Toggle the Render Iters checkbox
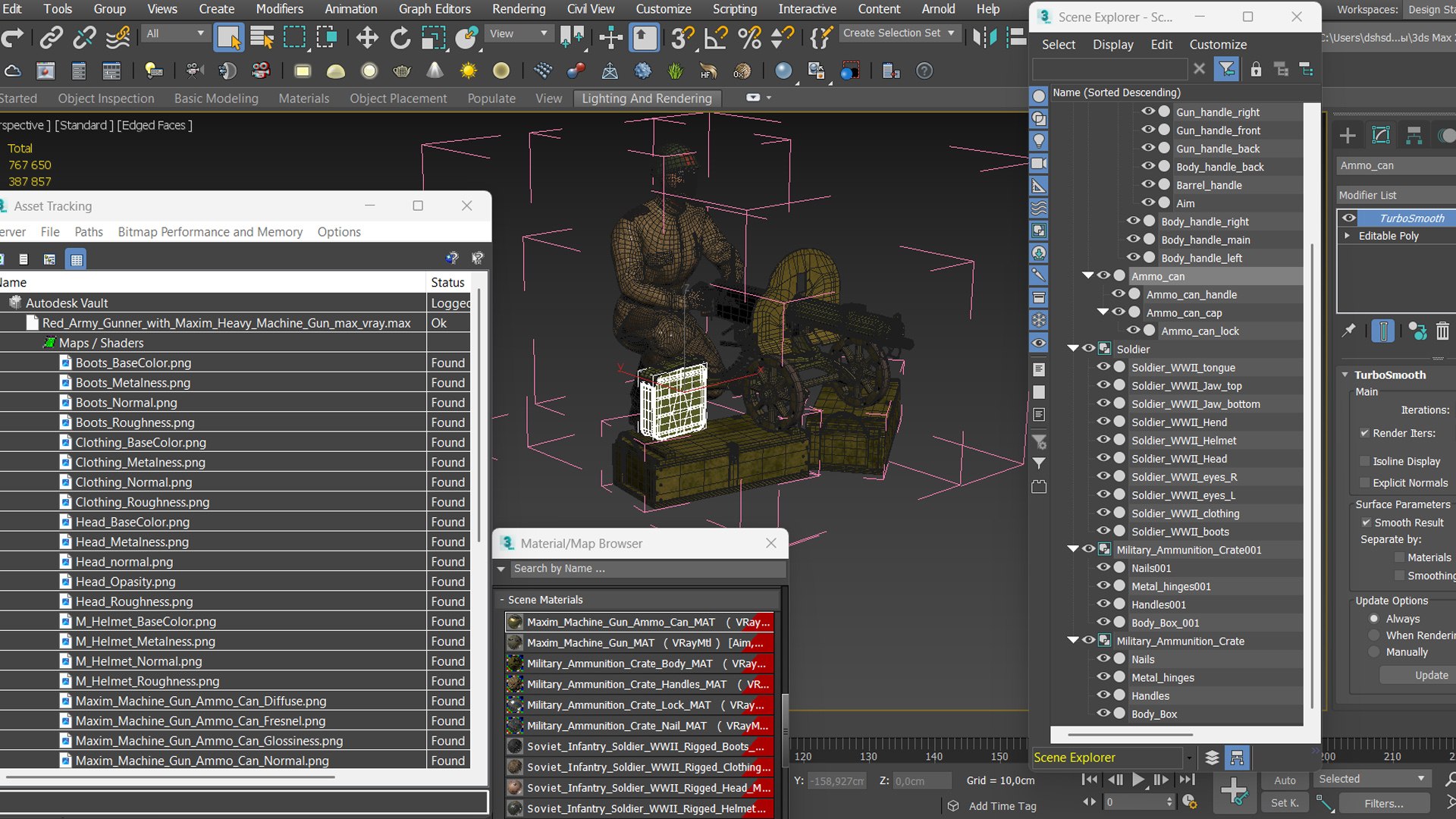The width and height of the screenshot is (1456, 819). 1364,433
